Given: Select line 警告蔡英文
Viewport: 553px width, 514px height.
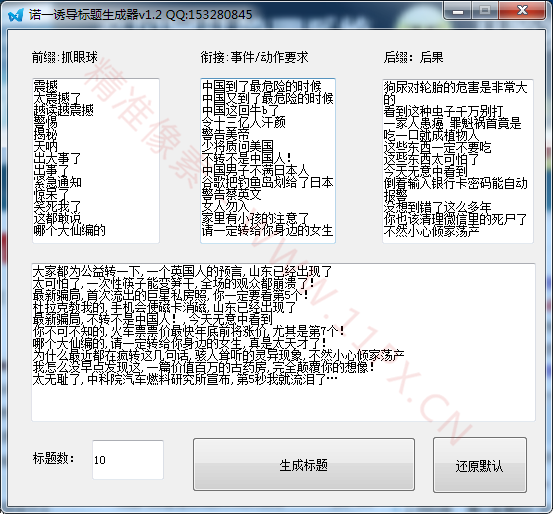Looking at the screenshot, I should pyautogui.click(x=232, y=194).
